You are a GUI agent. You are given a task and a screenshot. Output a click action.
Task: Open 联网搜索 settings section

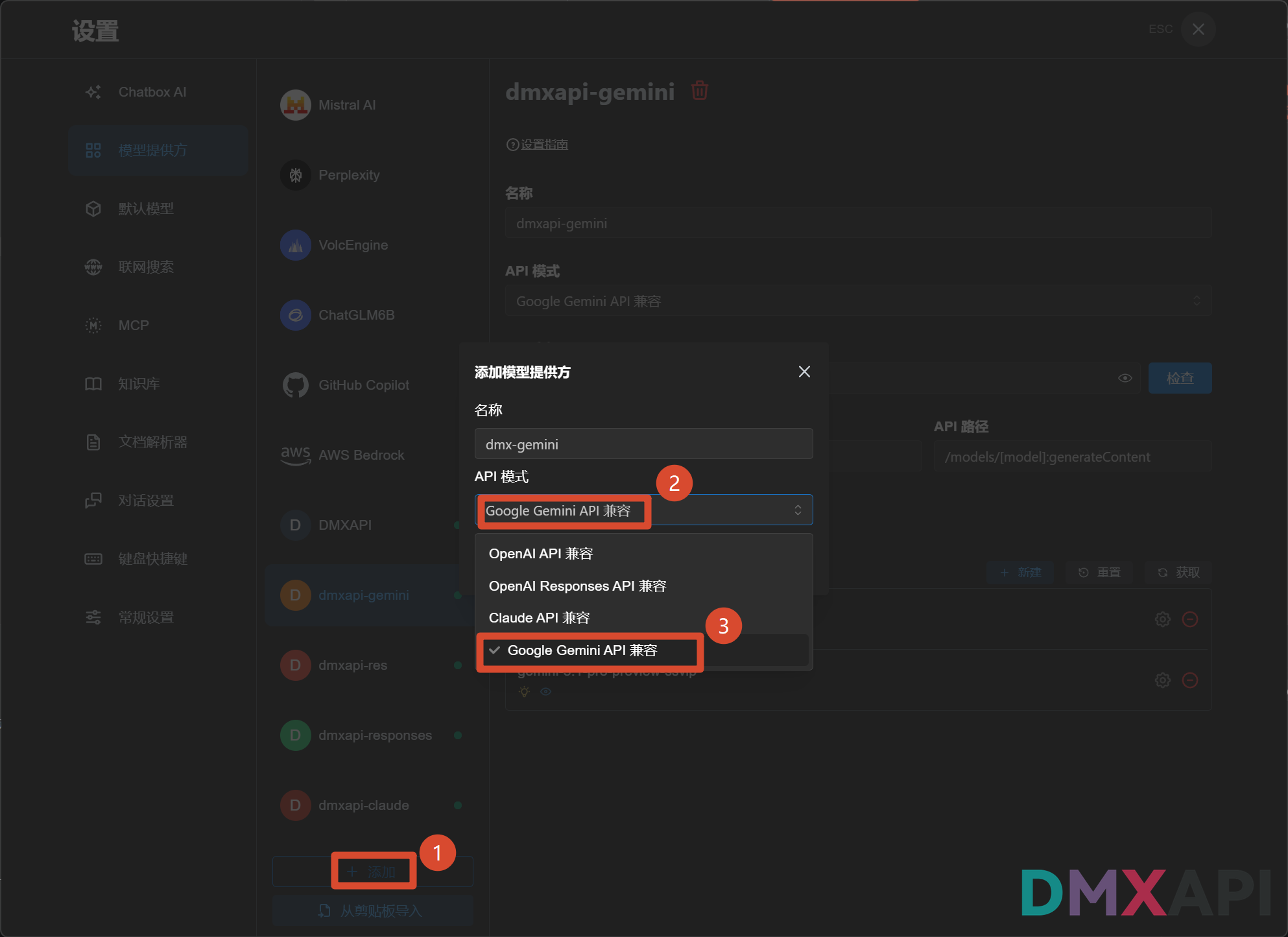point(158,267)
